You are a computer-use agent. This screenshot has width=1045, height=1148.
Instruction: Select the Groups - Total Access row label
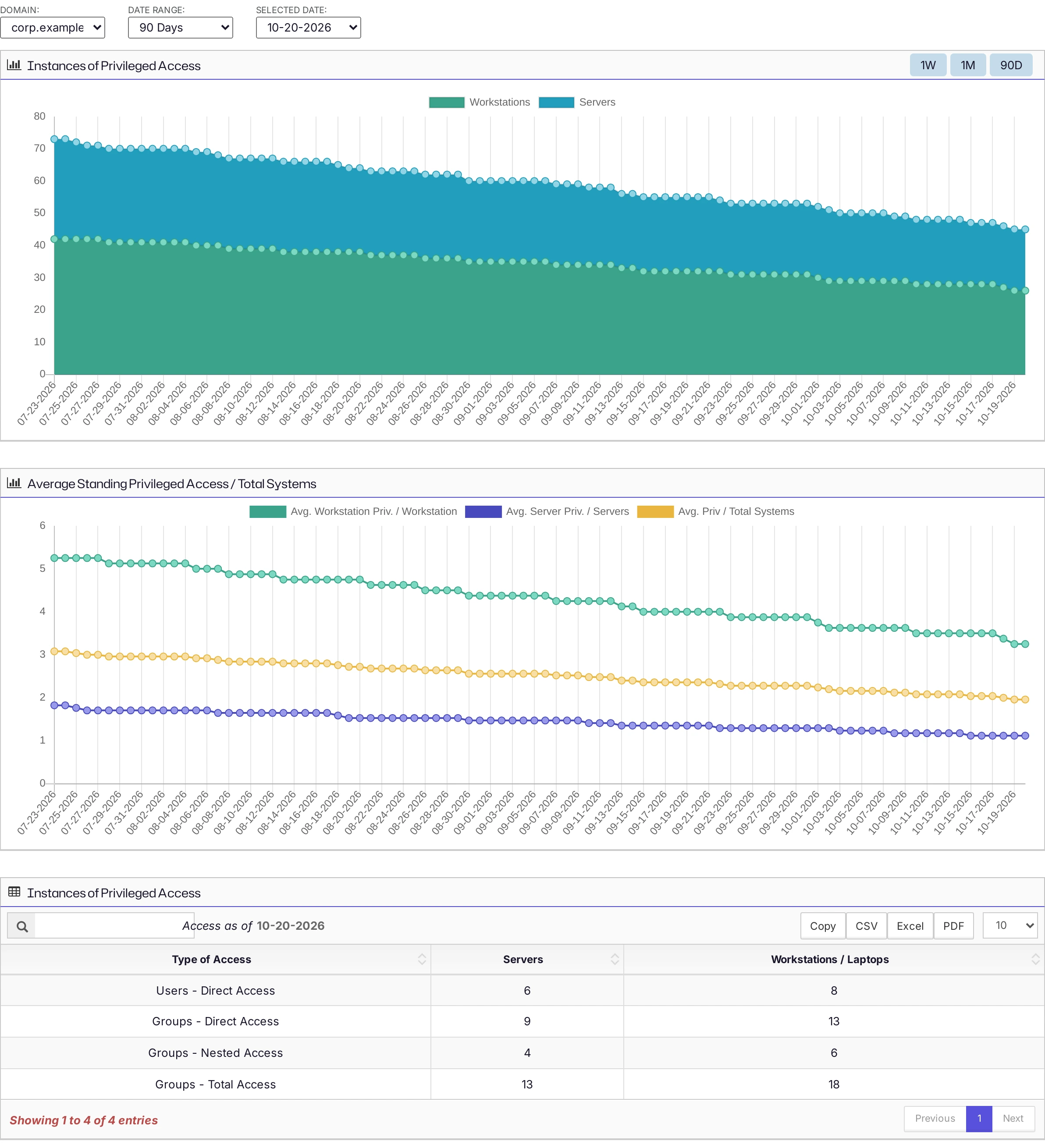[215, 1084]
